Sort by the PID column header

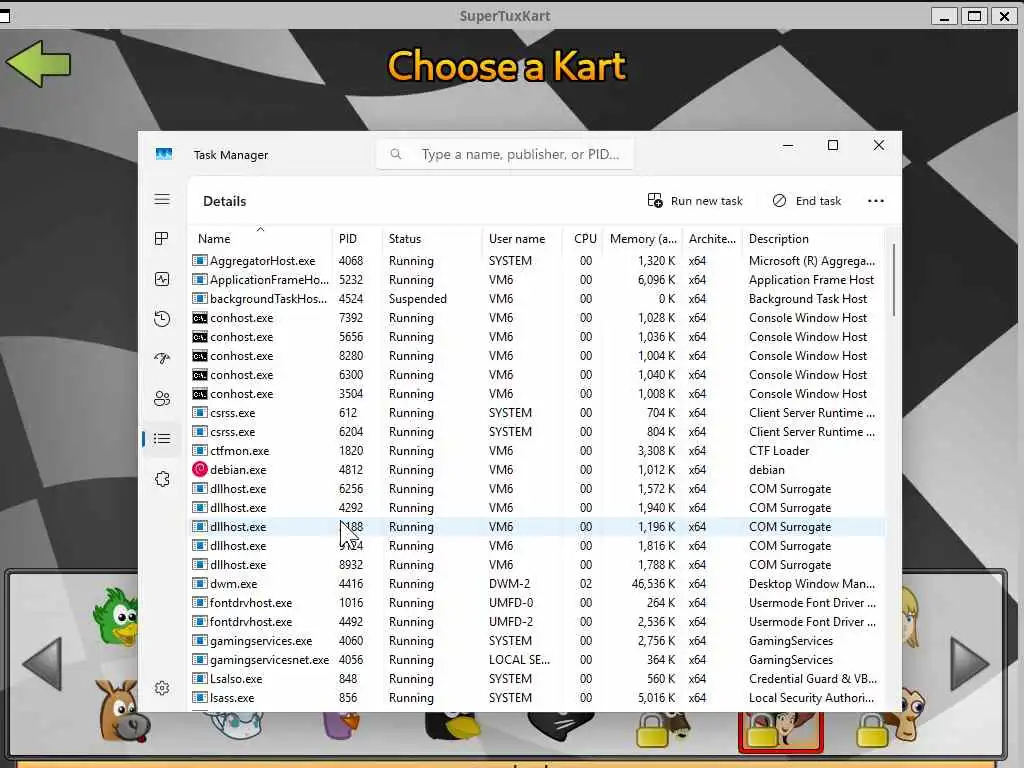click(356, 239)
